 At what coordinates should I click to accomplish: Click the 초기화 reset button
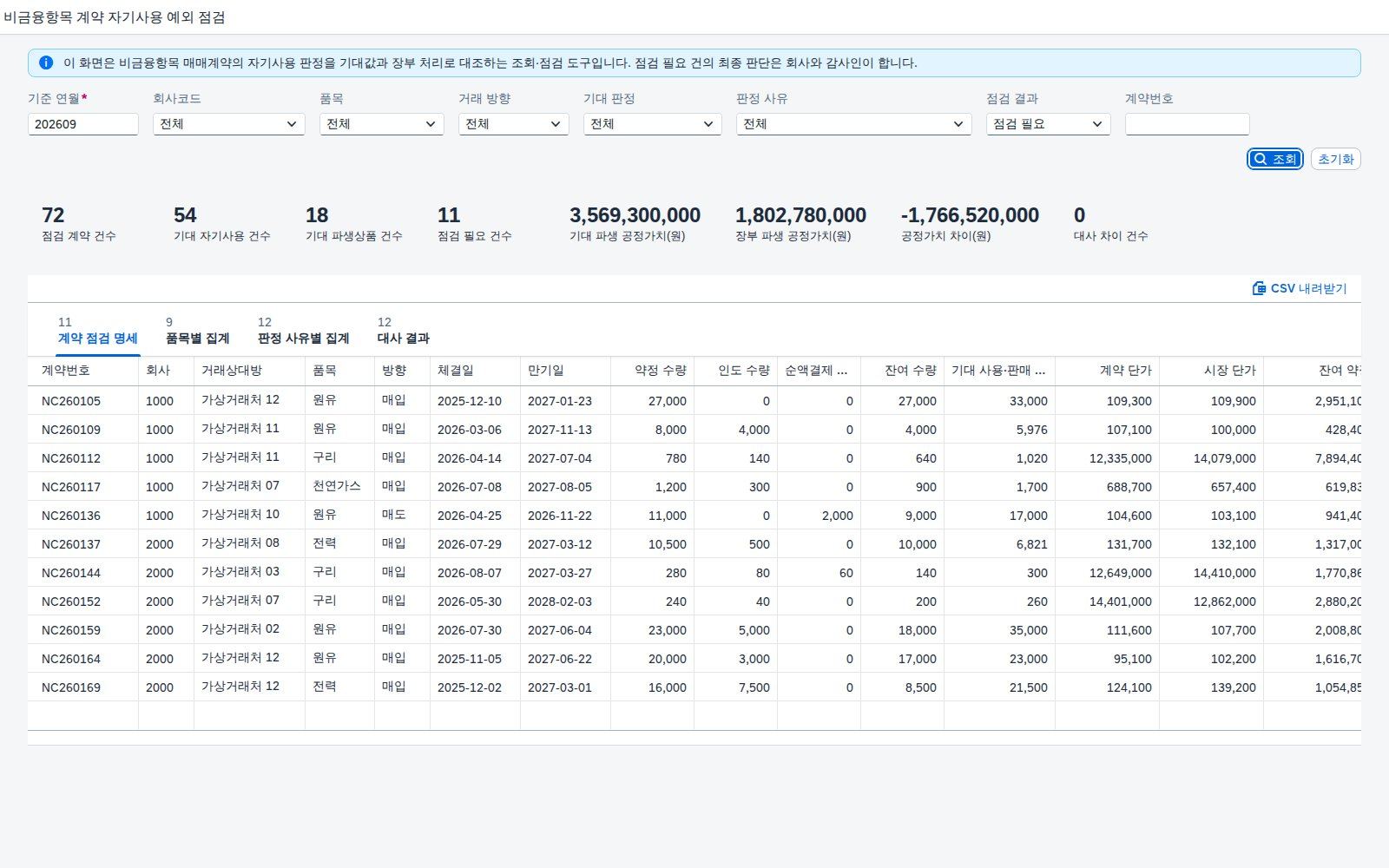(1335, 159)
